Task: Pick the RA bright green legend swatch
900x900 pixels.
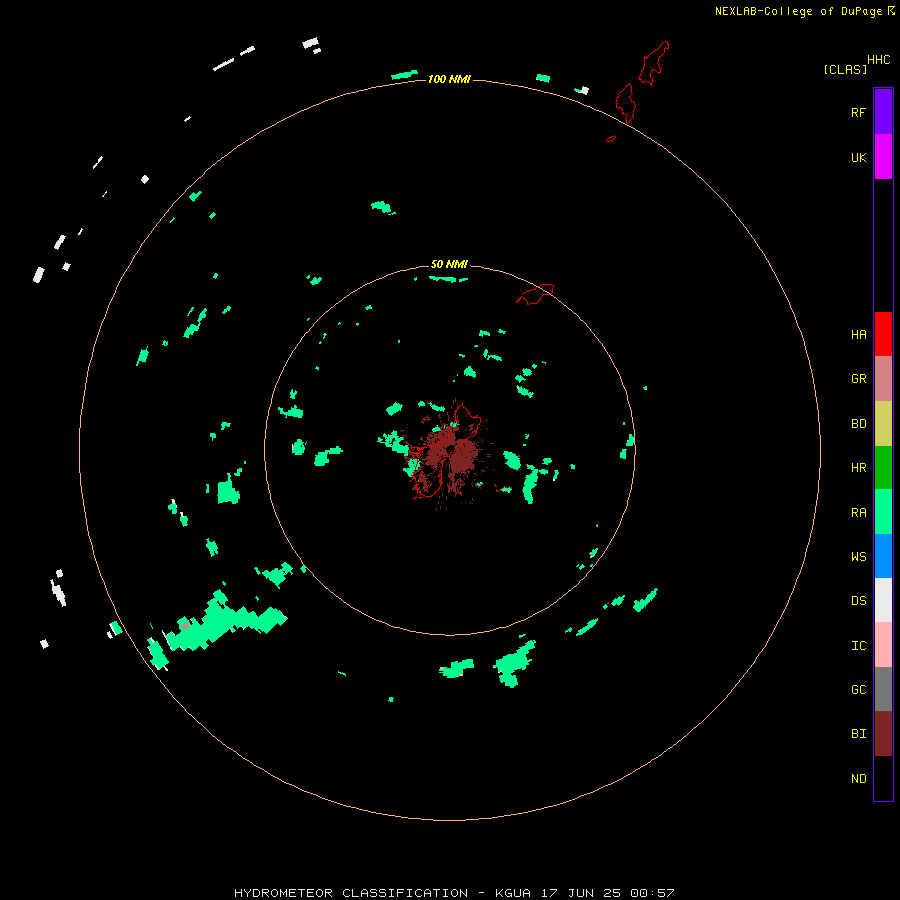Action: (x=883, y=512)
